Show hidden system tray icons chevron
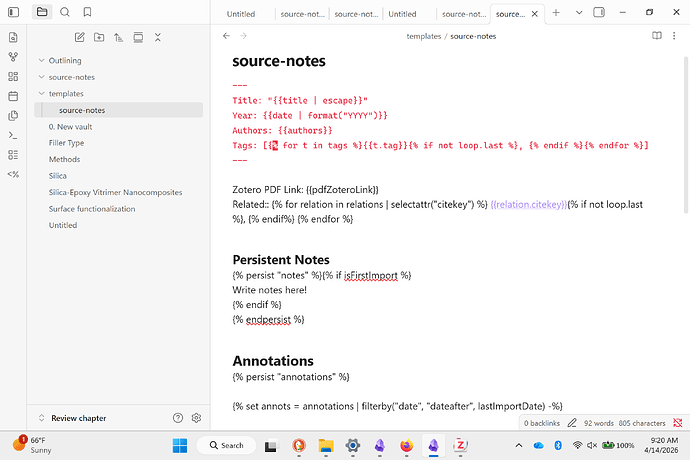Image resolution: width=690 pixels, height=460 pixels. pos(519,445)
